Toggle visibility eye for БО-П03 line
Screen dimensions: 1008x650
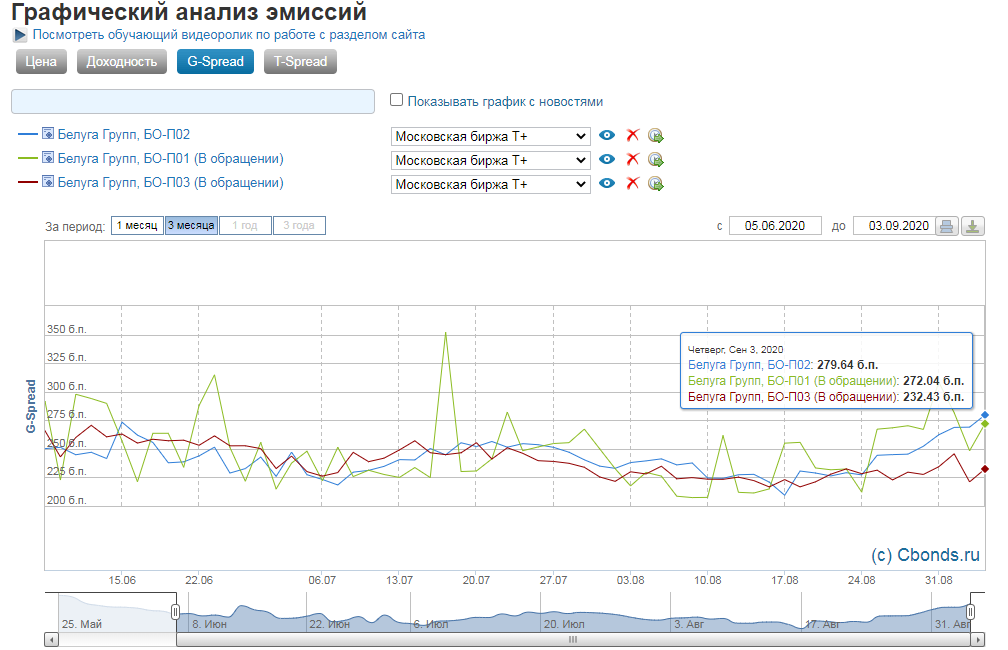[x=607, y=183]
